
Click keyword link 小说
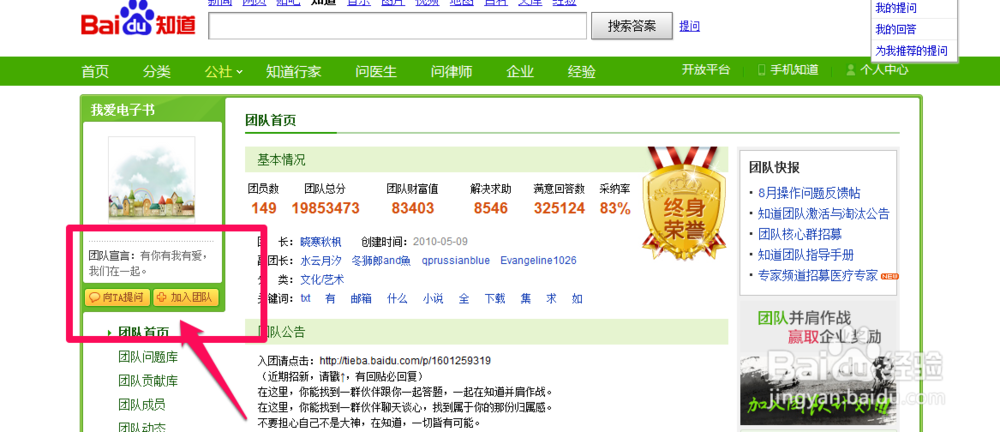[x=433, y=298]
